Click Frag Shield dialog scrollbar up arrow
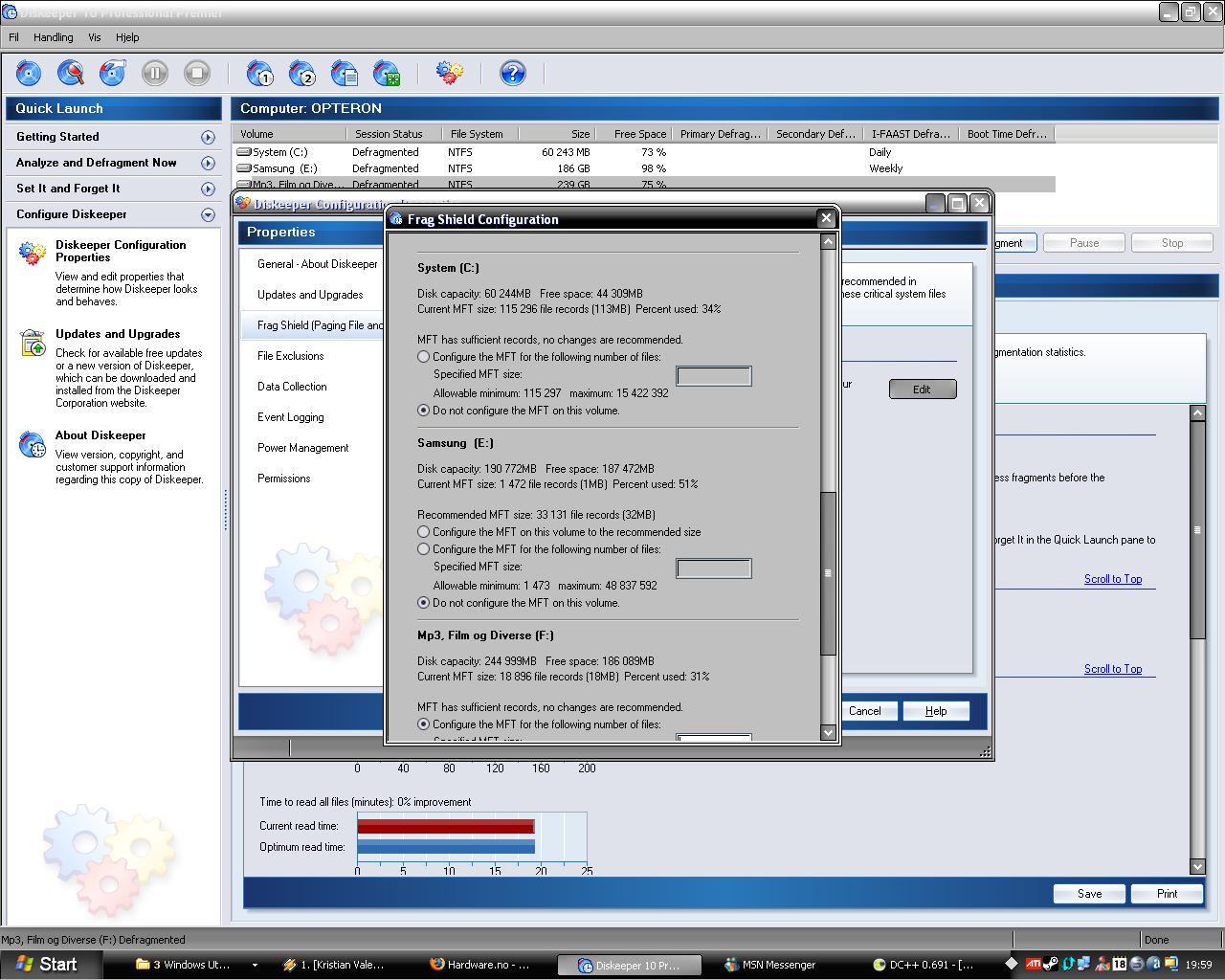Image resolution: width=1225 pixels, height=980 pixels. pos(829,242)
